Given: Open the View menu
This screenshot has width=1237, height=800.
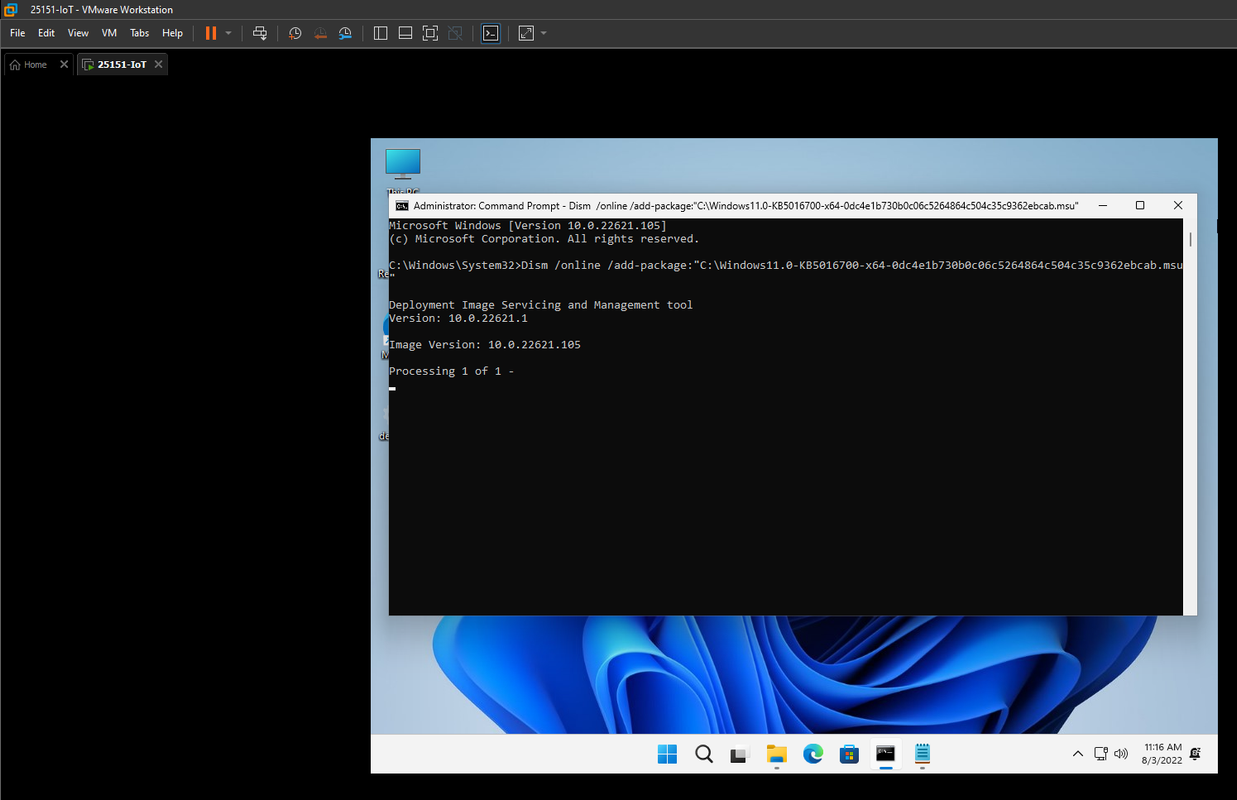Looking at the screenshot, I should pos(78,33).
